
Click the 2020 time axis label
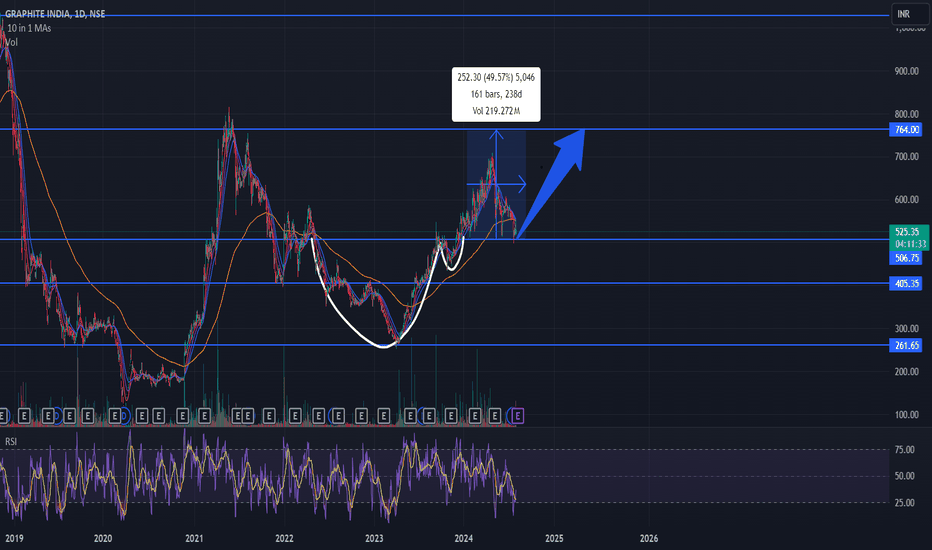coord(103,538)
